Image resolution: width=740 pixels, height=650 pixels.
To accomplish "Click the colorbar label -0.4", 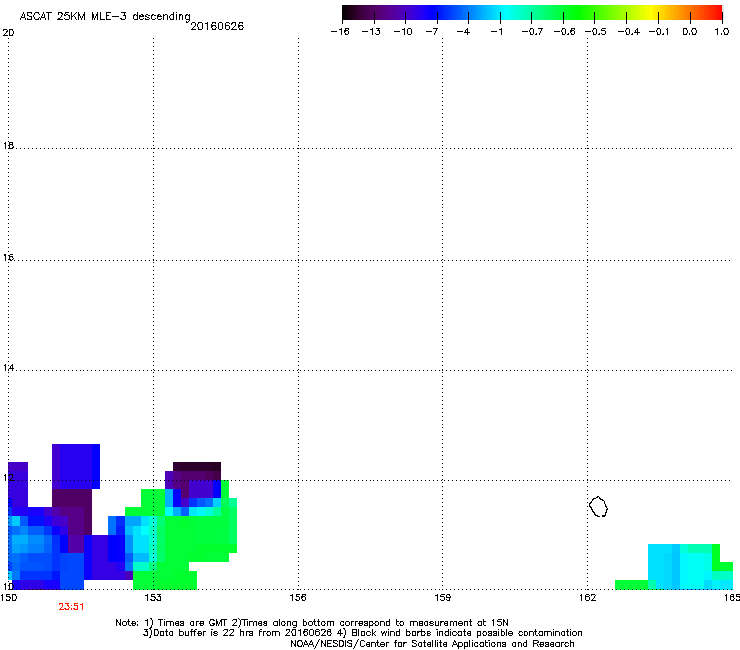I will pyautogui.click(x=629, y=32).
